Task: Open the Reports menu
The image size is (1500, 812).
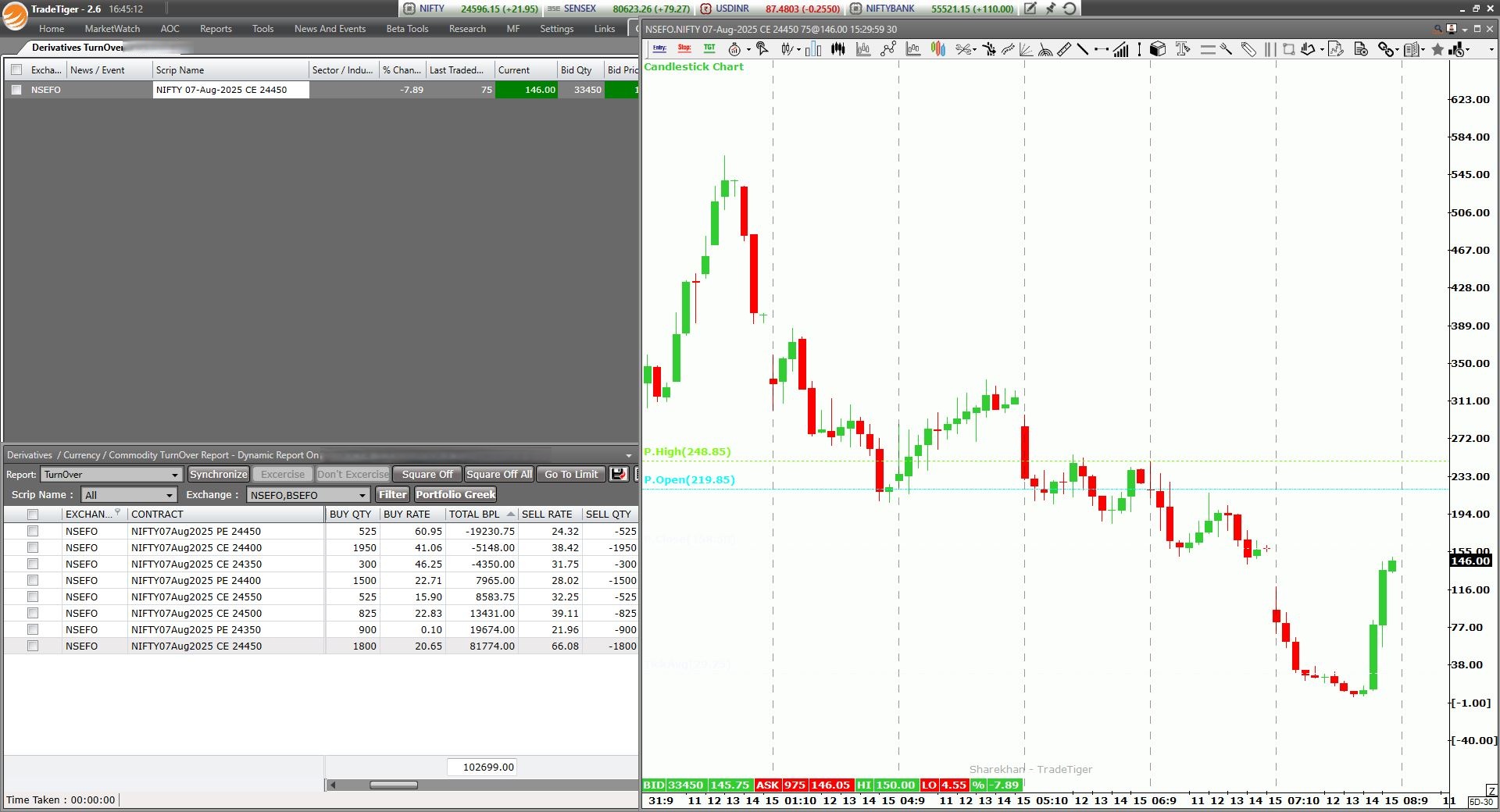Action: tap(216, 29)
